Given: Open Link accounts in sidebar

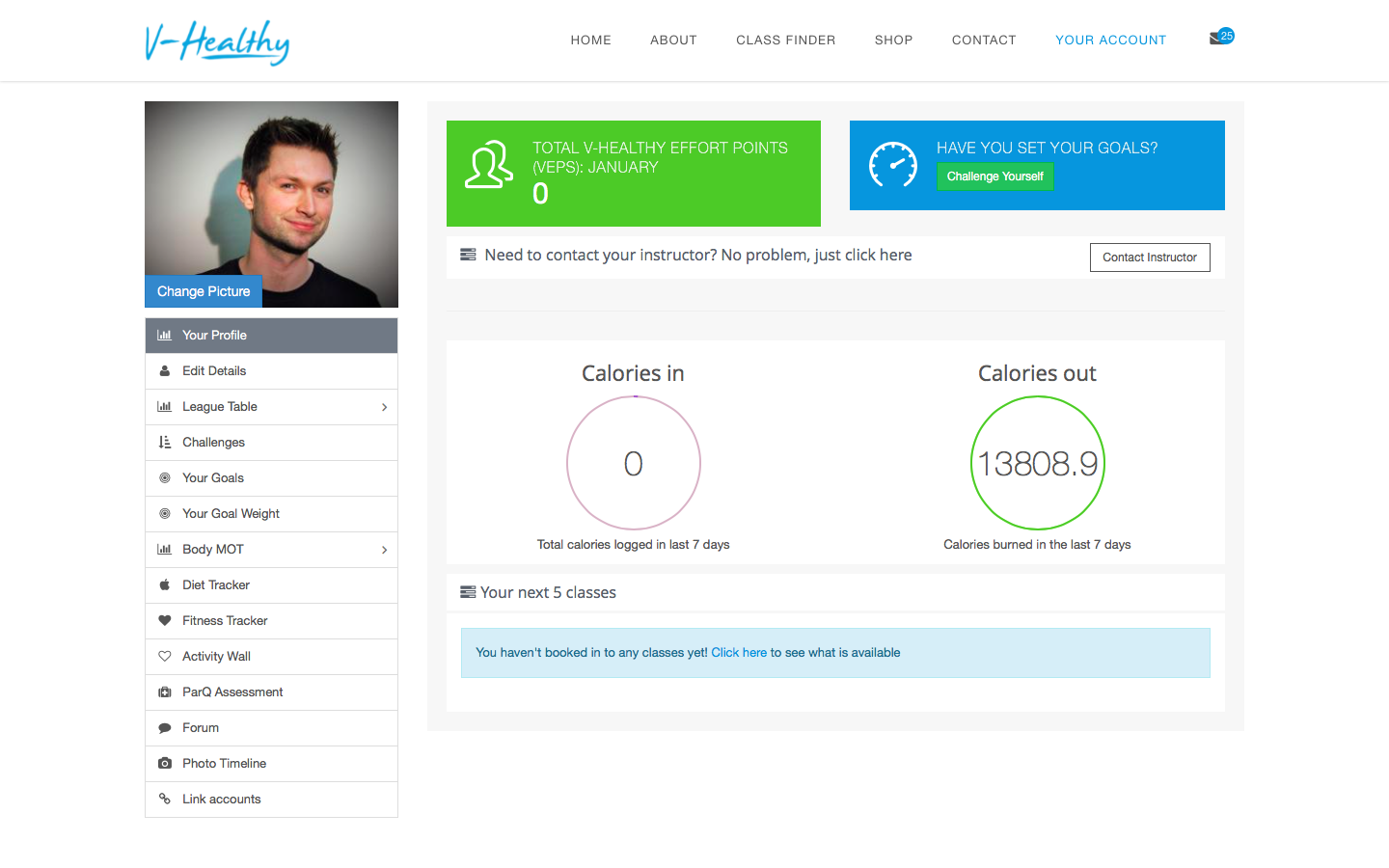Looking at the screenshot, I should [271, 800].
